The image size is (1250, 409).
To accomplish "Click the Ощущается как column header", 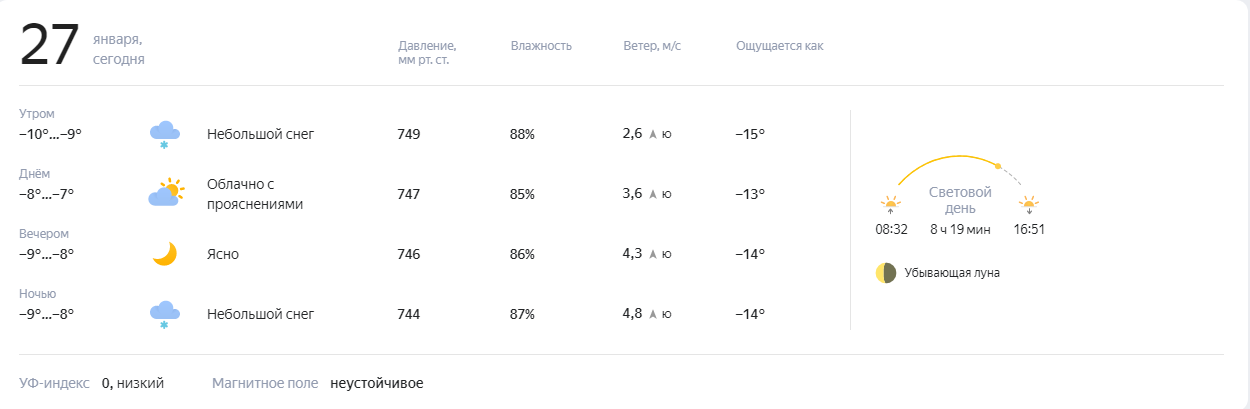I will coord(779,46).
